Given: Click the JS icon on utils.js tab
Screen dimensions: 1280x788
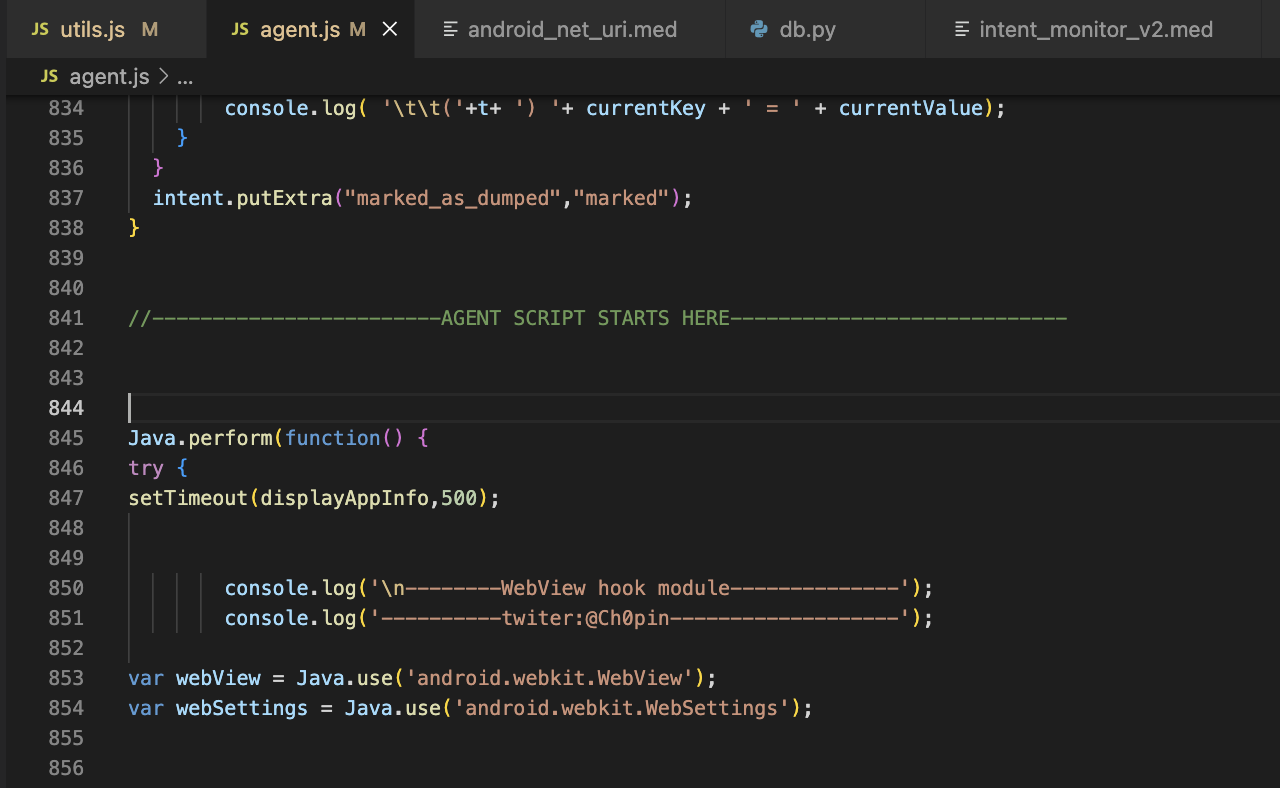Looking at the screenshot, I should click(x=40, y=29).
